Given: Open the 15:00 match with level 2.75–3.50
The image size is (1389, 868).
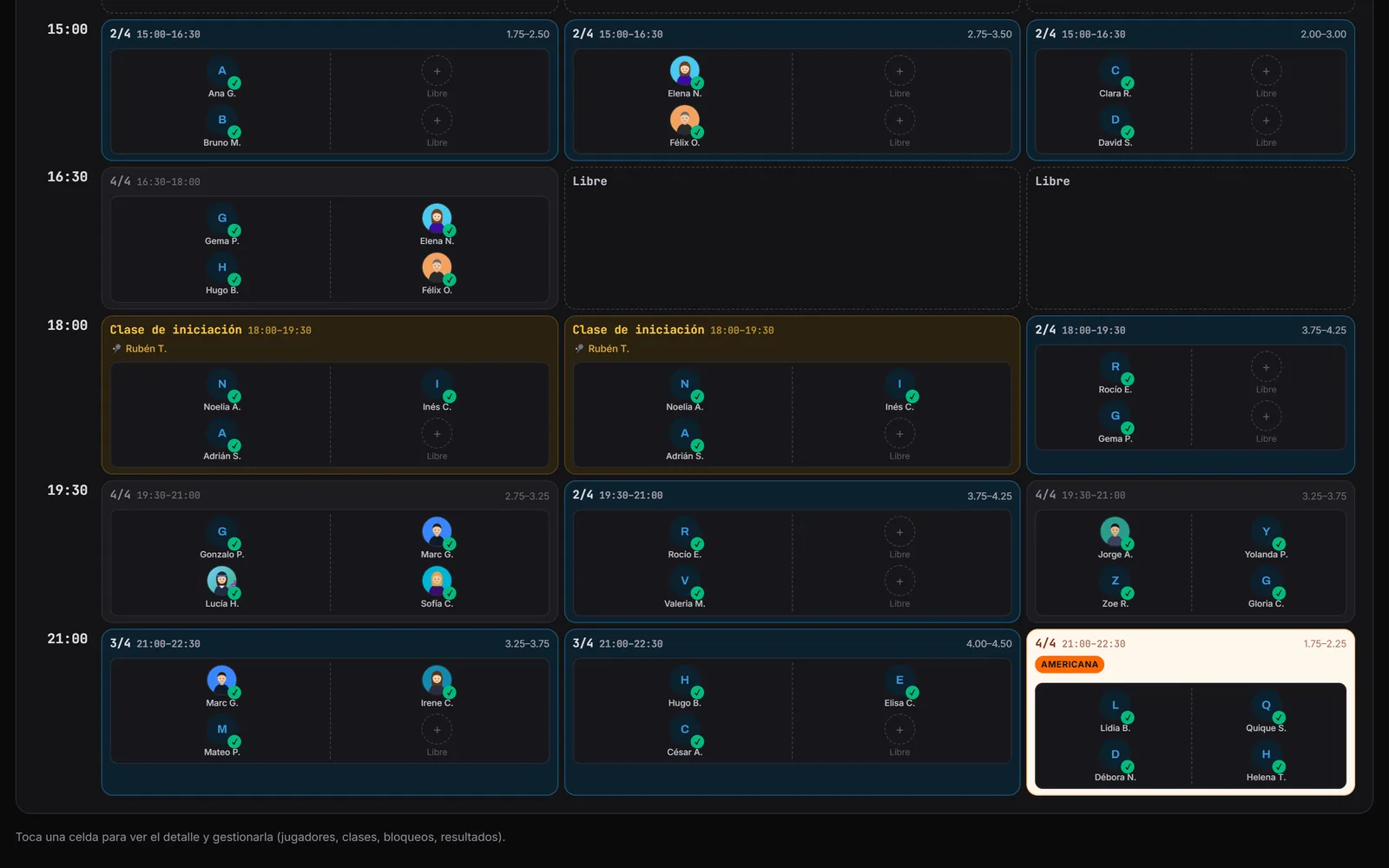Looking at the screenshot, I should tap(792, 89).
